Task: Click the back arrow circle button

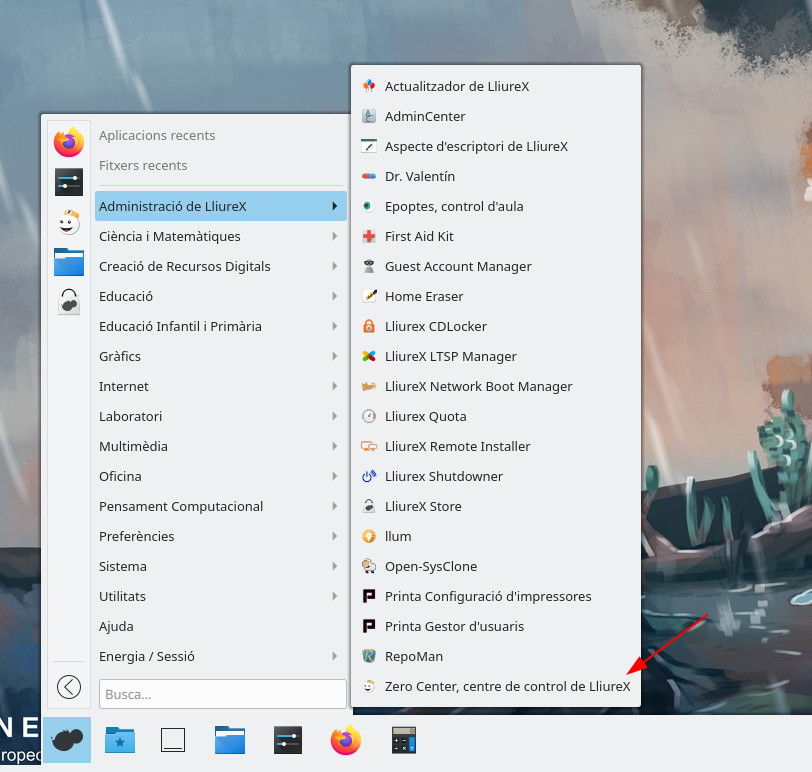Action: [x=69, y=686]
